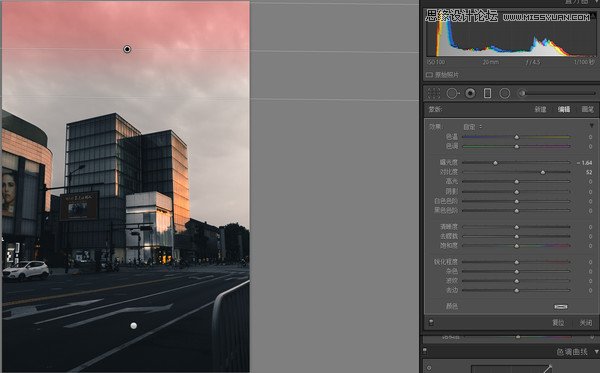Click the 白色色阶 whites slider handle
This screenshot has height=373, width=600.
click(517, 201)
